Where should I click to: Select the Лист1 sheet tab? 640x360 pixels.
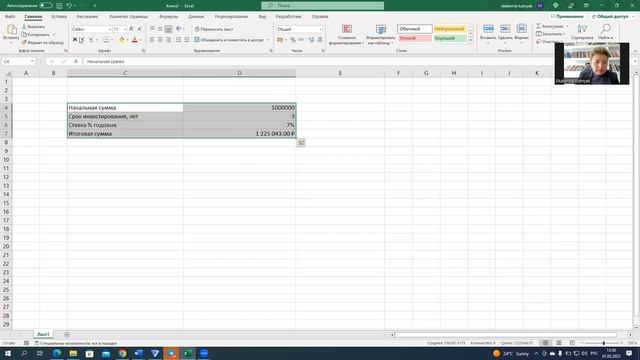coord(43,334)
